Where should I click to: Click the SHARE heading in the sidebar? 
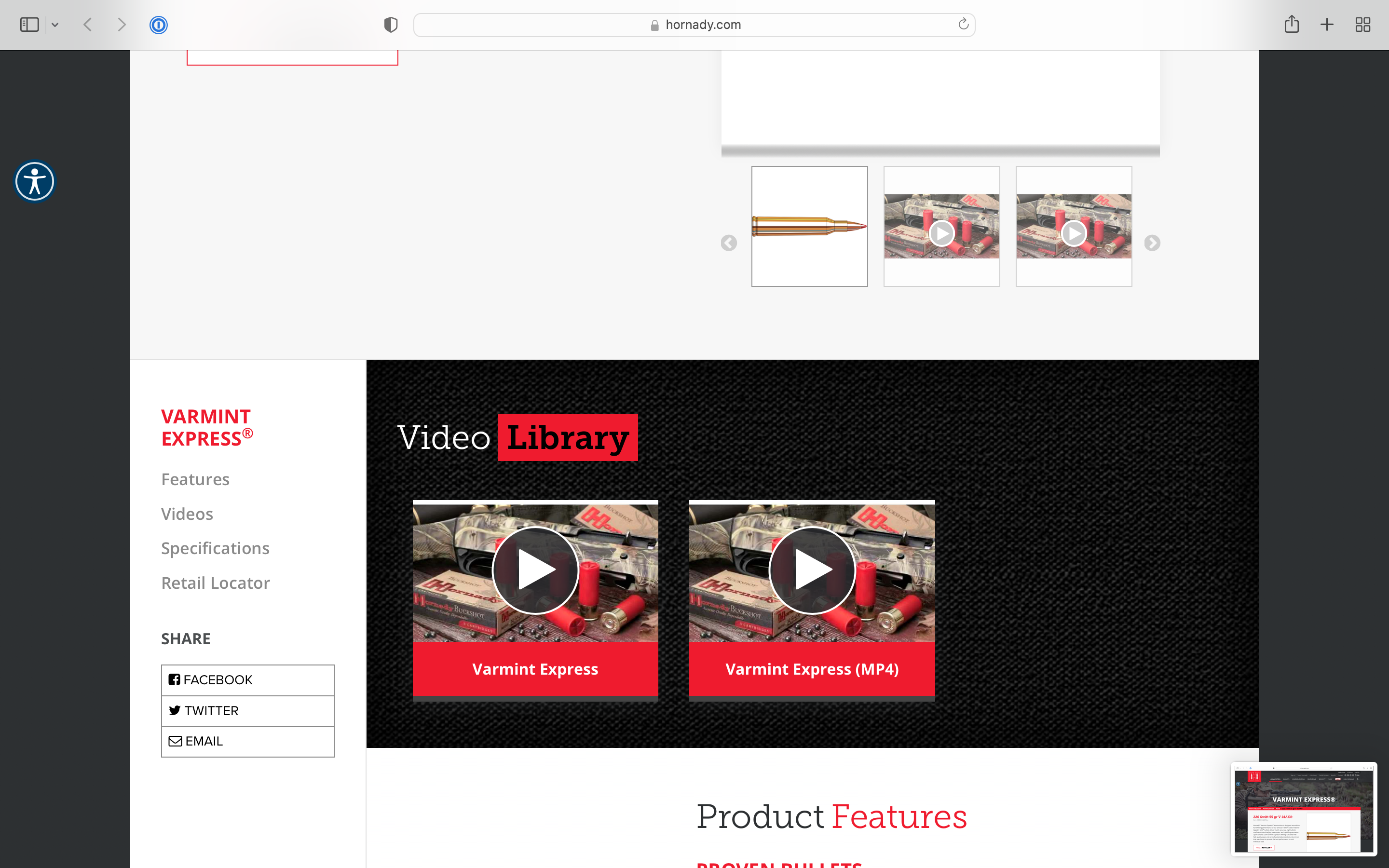(x=185, y=639)
